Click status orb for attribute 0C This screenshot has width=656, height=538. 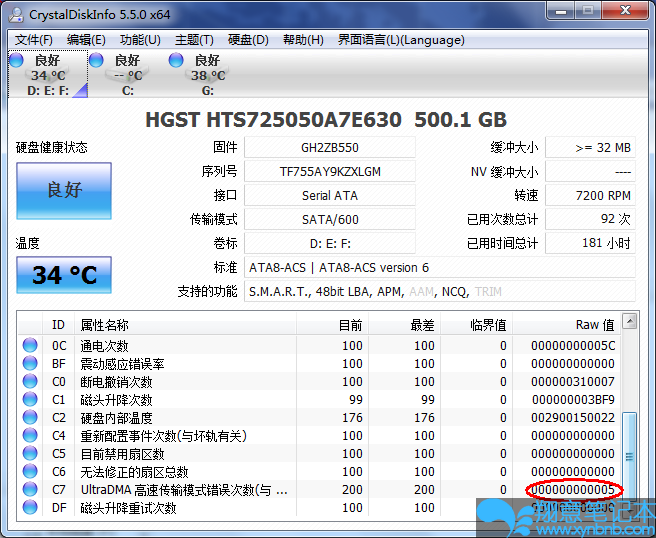(x=30, y=345)
